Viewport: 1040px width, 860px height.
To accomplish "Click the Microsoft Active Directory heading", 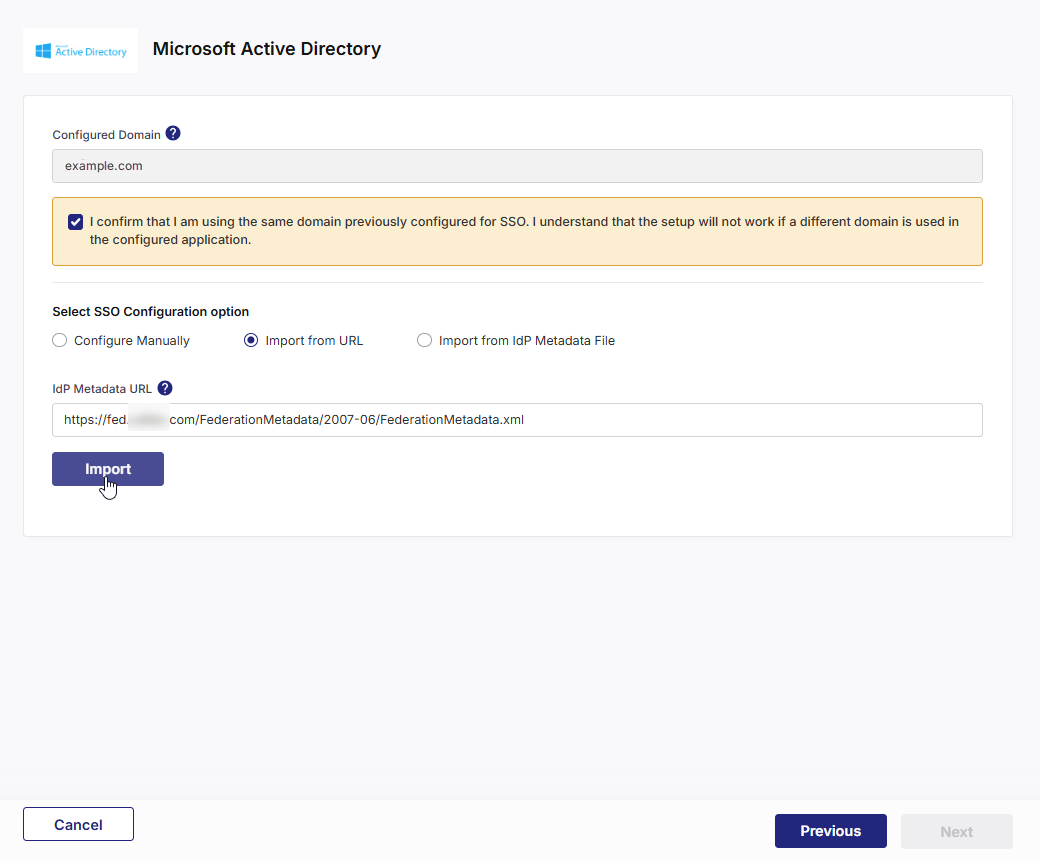I will click(x=266, y=48).
